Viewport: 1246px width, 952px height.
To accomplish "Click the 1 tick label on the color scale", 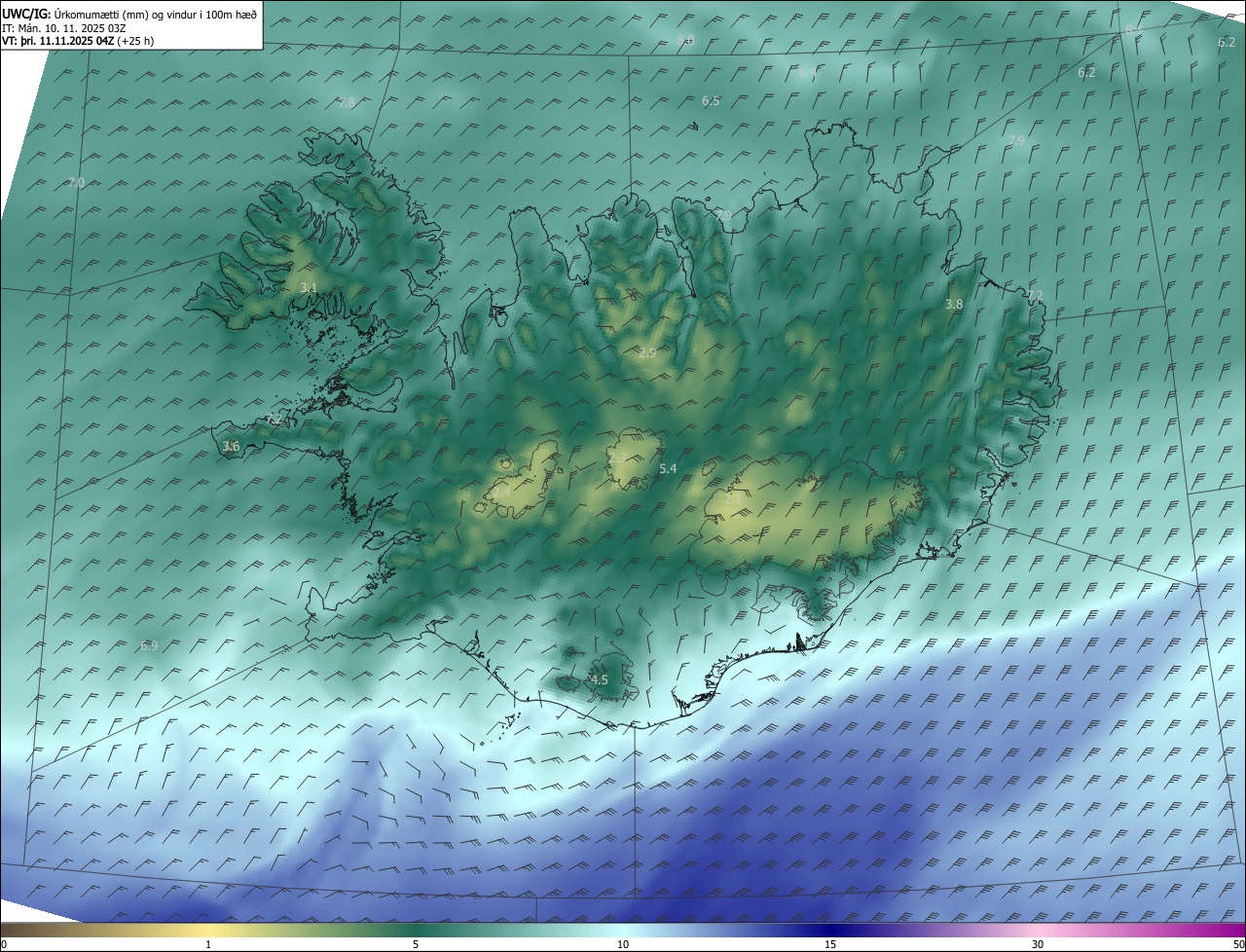I will 208,944.
